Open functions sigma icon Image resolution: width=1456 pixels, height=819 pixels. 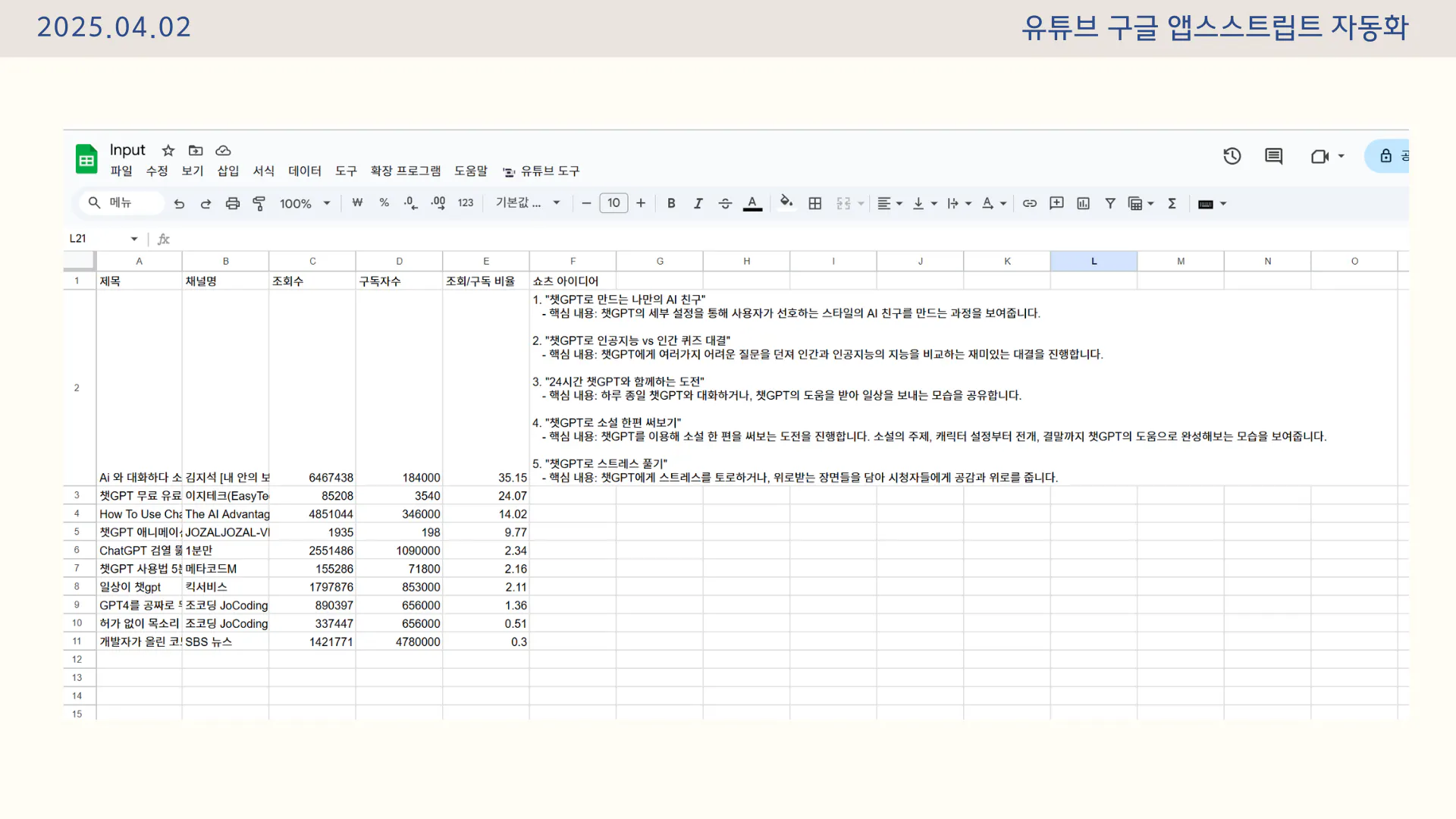click(1172, 203)
